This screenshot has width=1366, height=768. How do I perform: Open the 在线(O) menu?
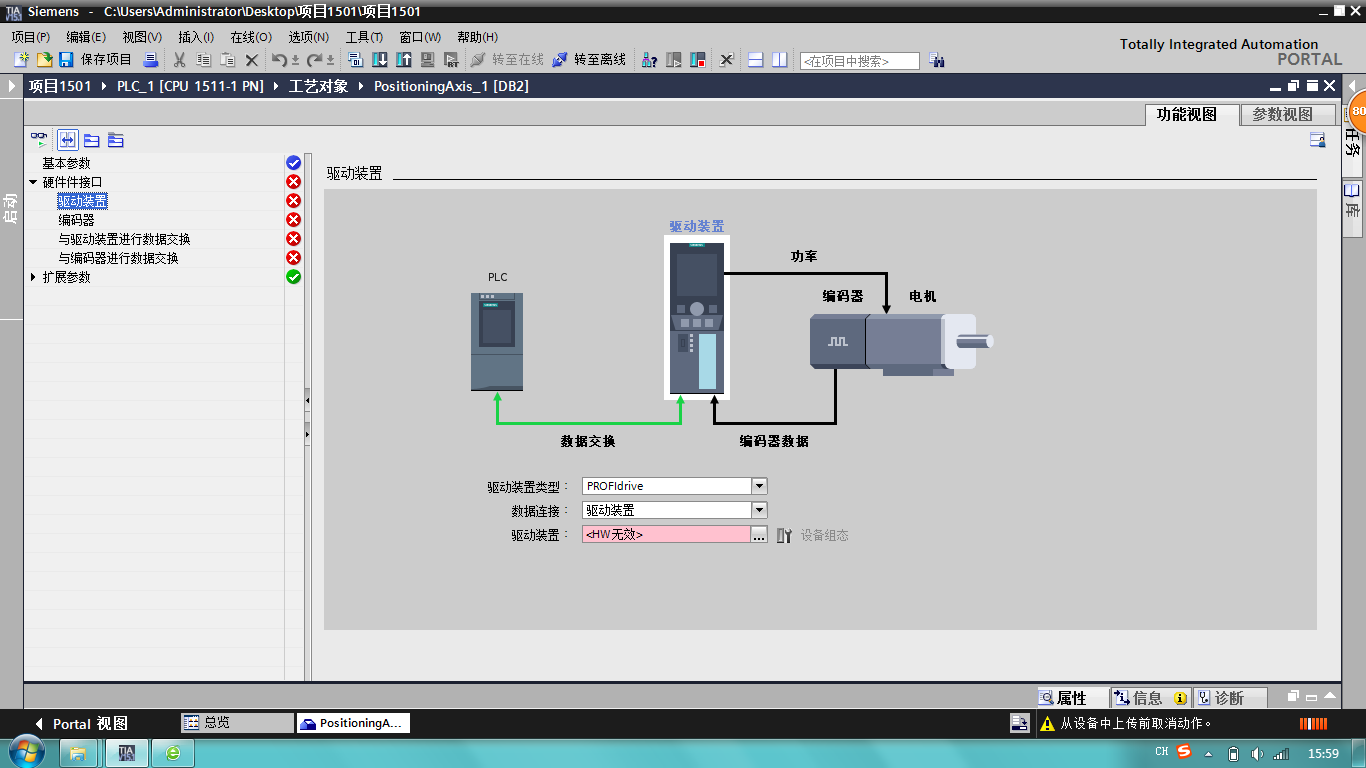250,37
